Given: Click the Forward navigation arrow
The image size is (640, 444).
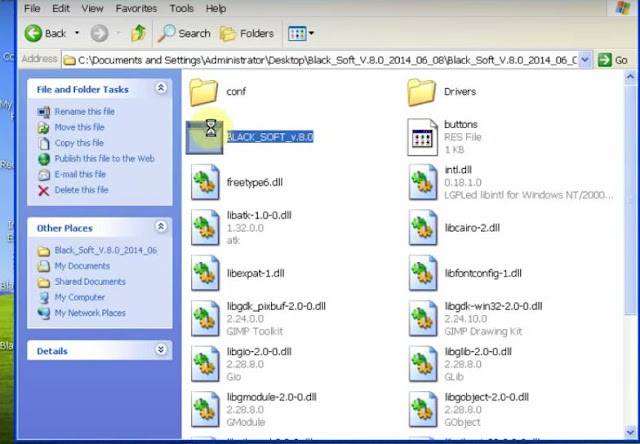Looking at the screenshot, I should (x=99, y=33).
